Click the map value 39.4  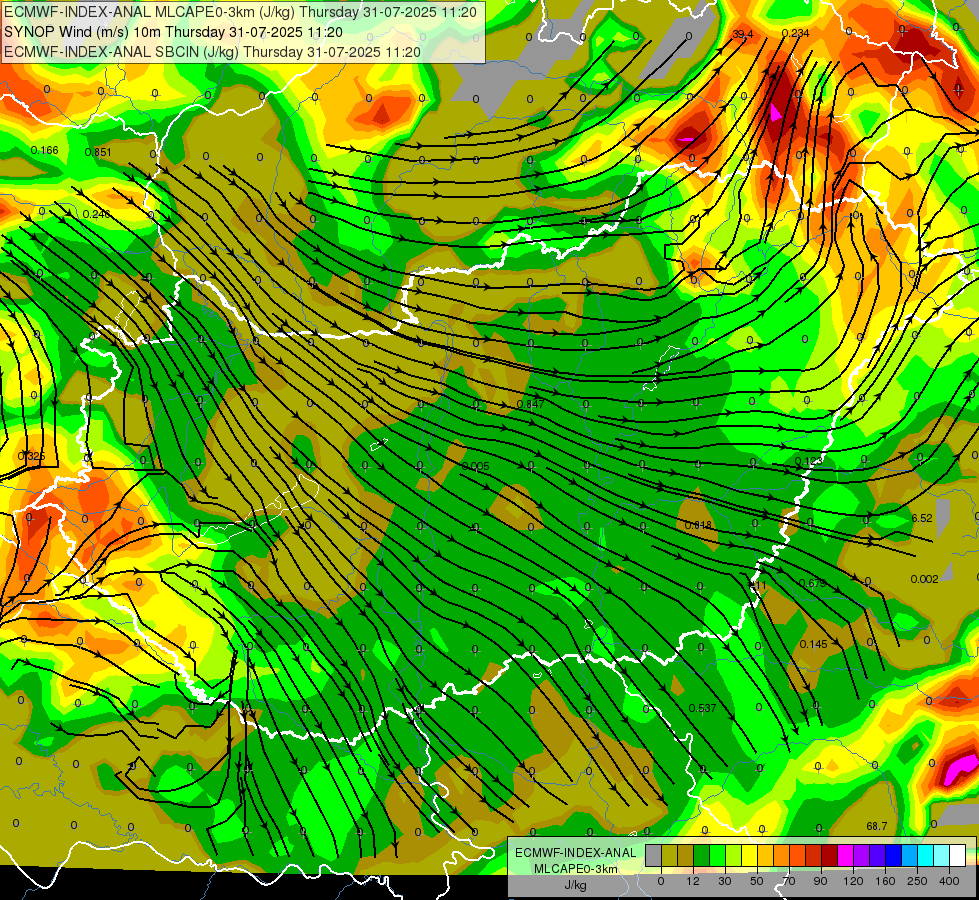coord(742,34)
